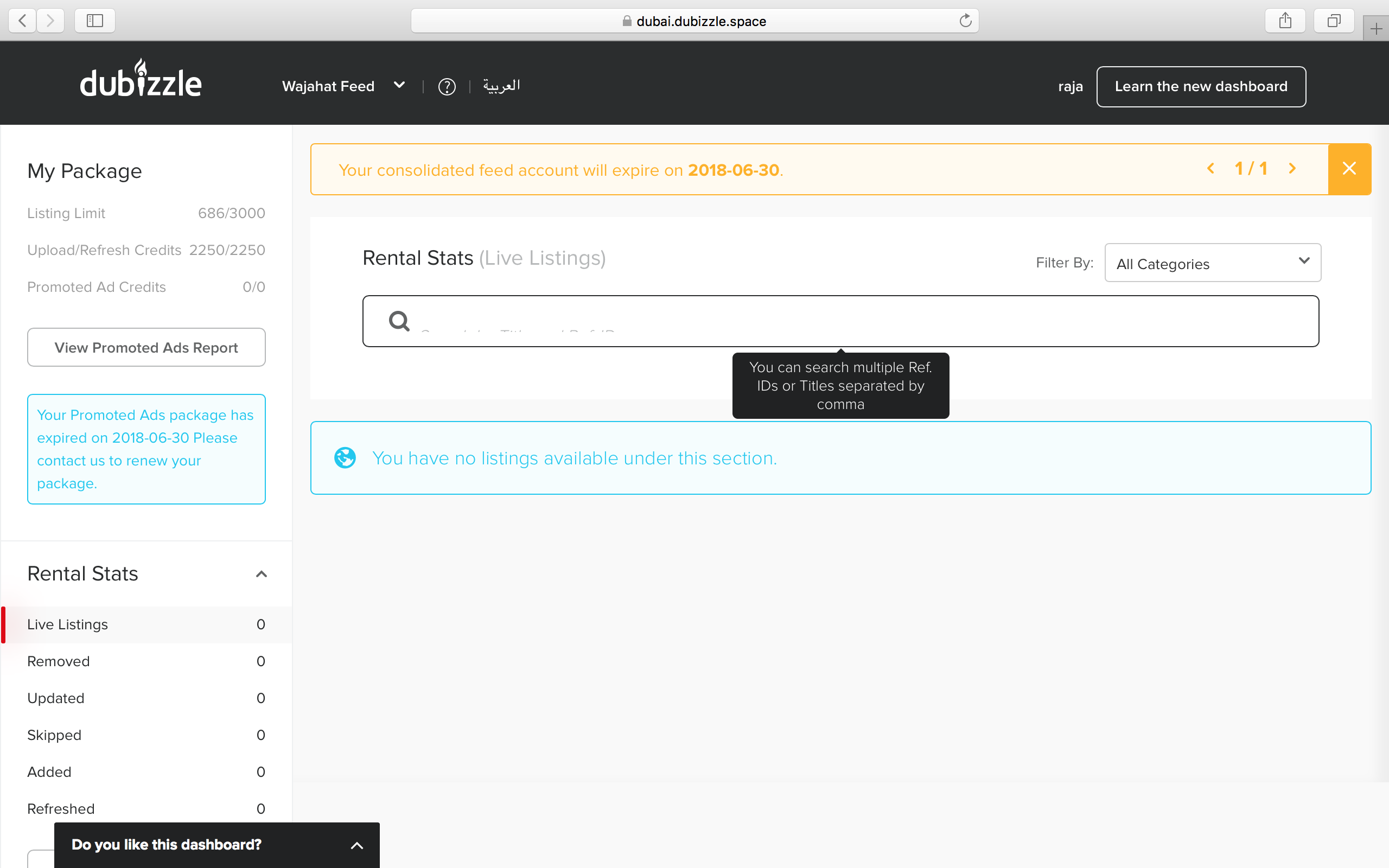Open the help question mark icon
Image resolution: width=1389 pixels, height=868 pixels.
pyautogui.click(x=447, y=87)
